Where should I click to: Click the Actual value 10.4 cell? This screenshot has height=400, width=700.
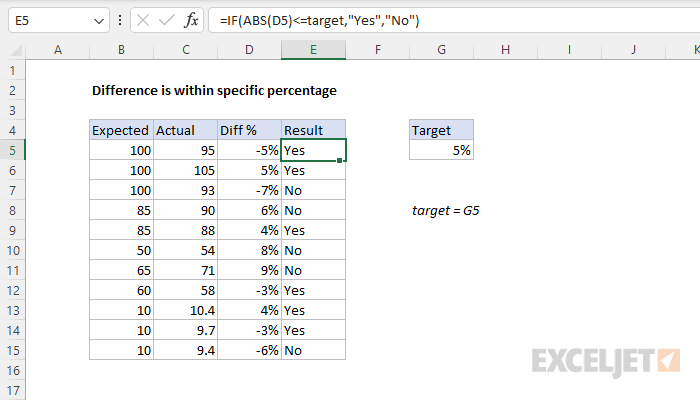coord(185,310)
